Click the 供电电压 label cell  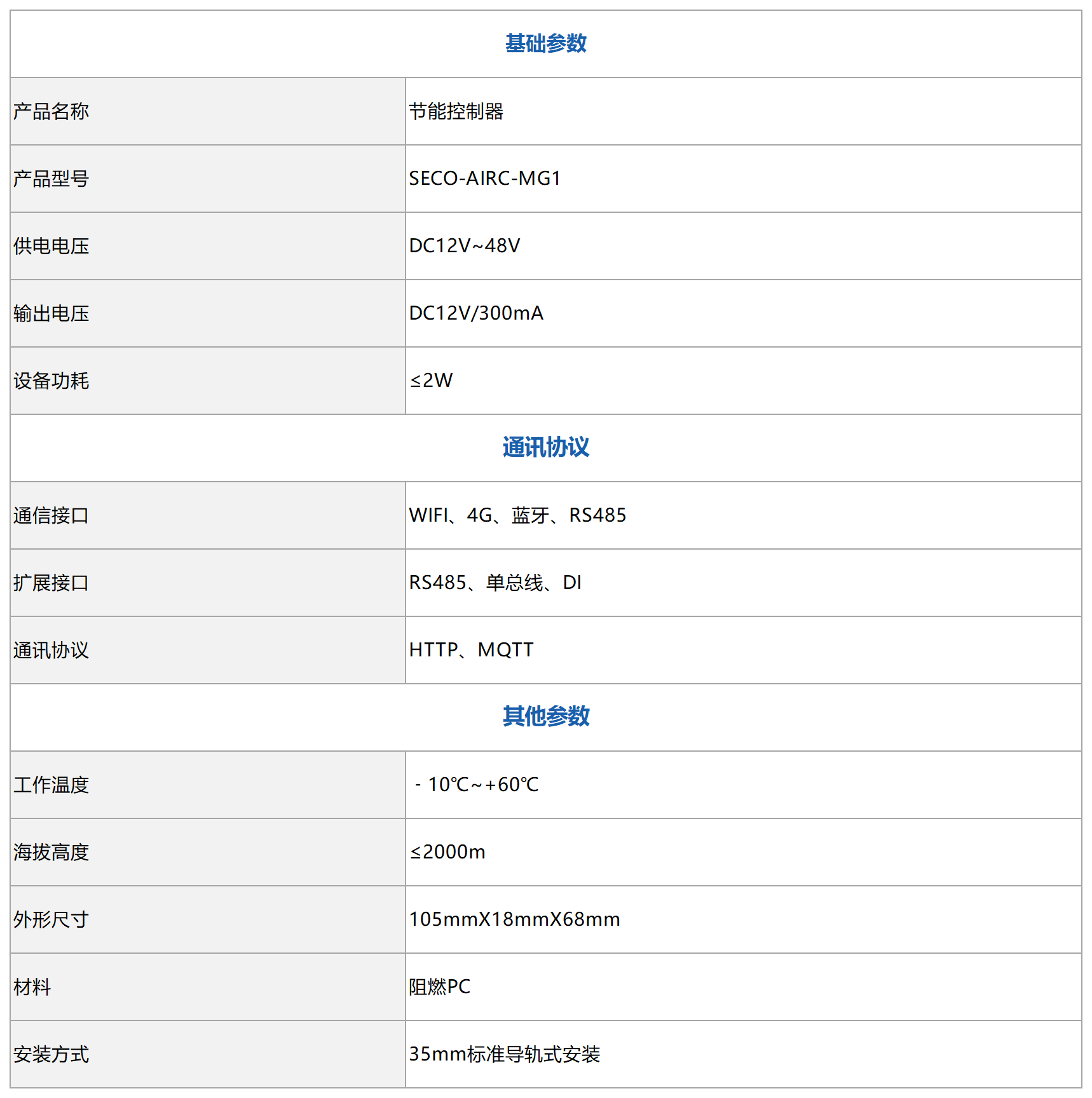click(51, 247)
